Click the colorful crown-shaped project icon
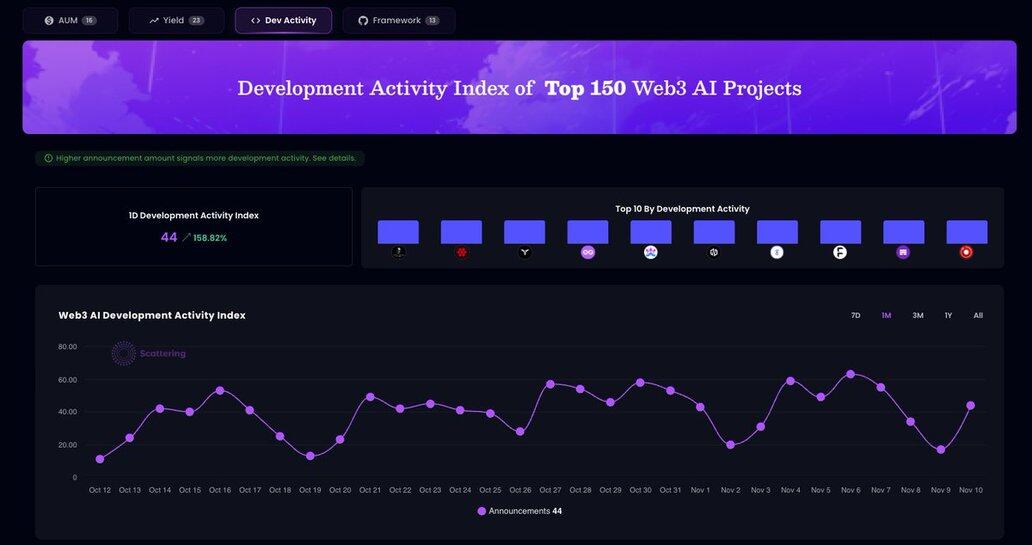Viewport: 1032px width, 545px height. point(651,253)
